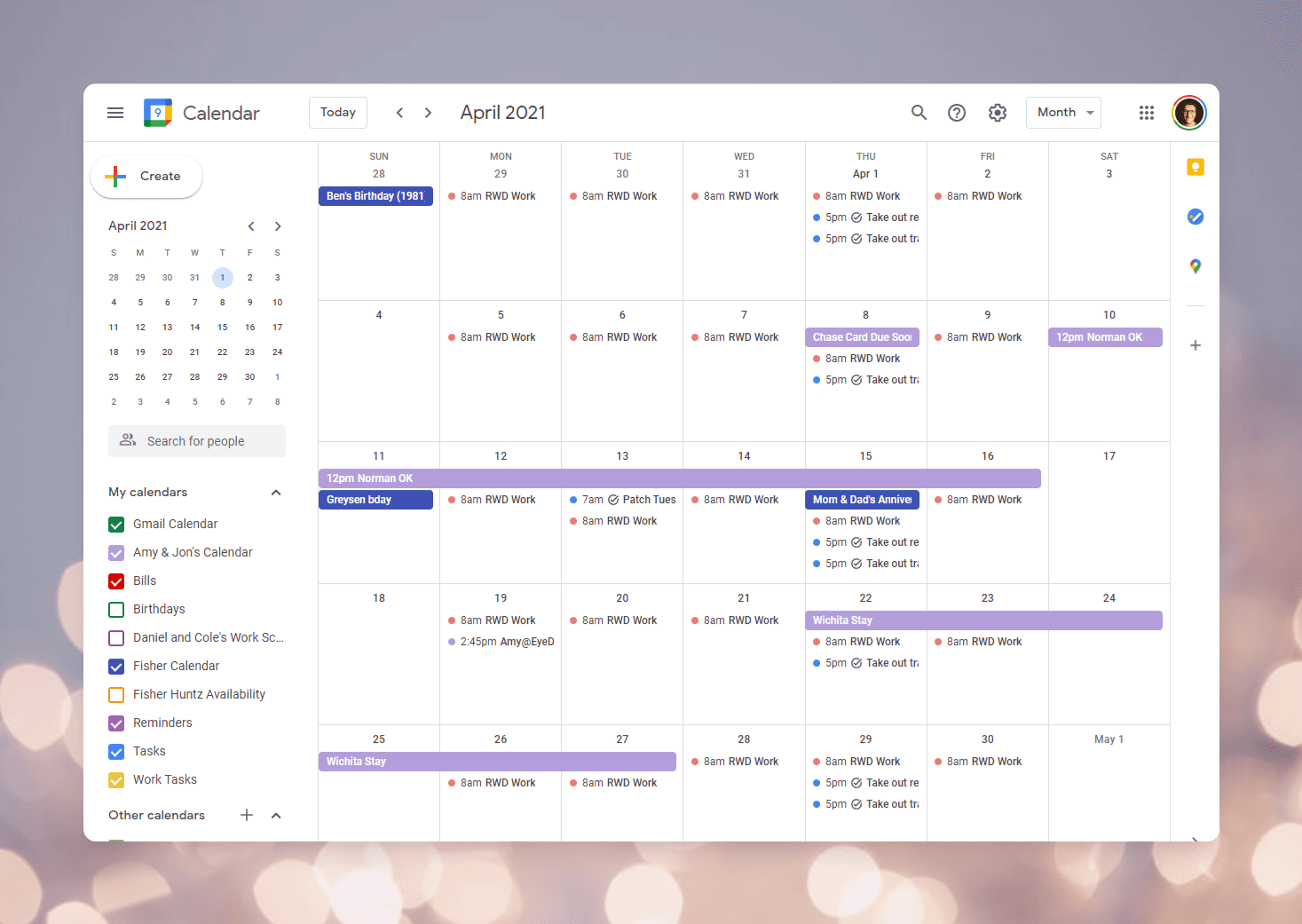1302x924 pixels.
Task: Enable the Birthdays calendar
Action: 116,609
